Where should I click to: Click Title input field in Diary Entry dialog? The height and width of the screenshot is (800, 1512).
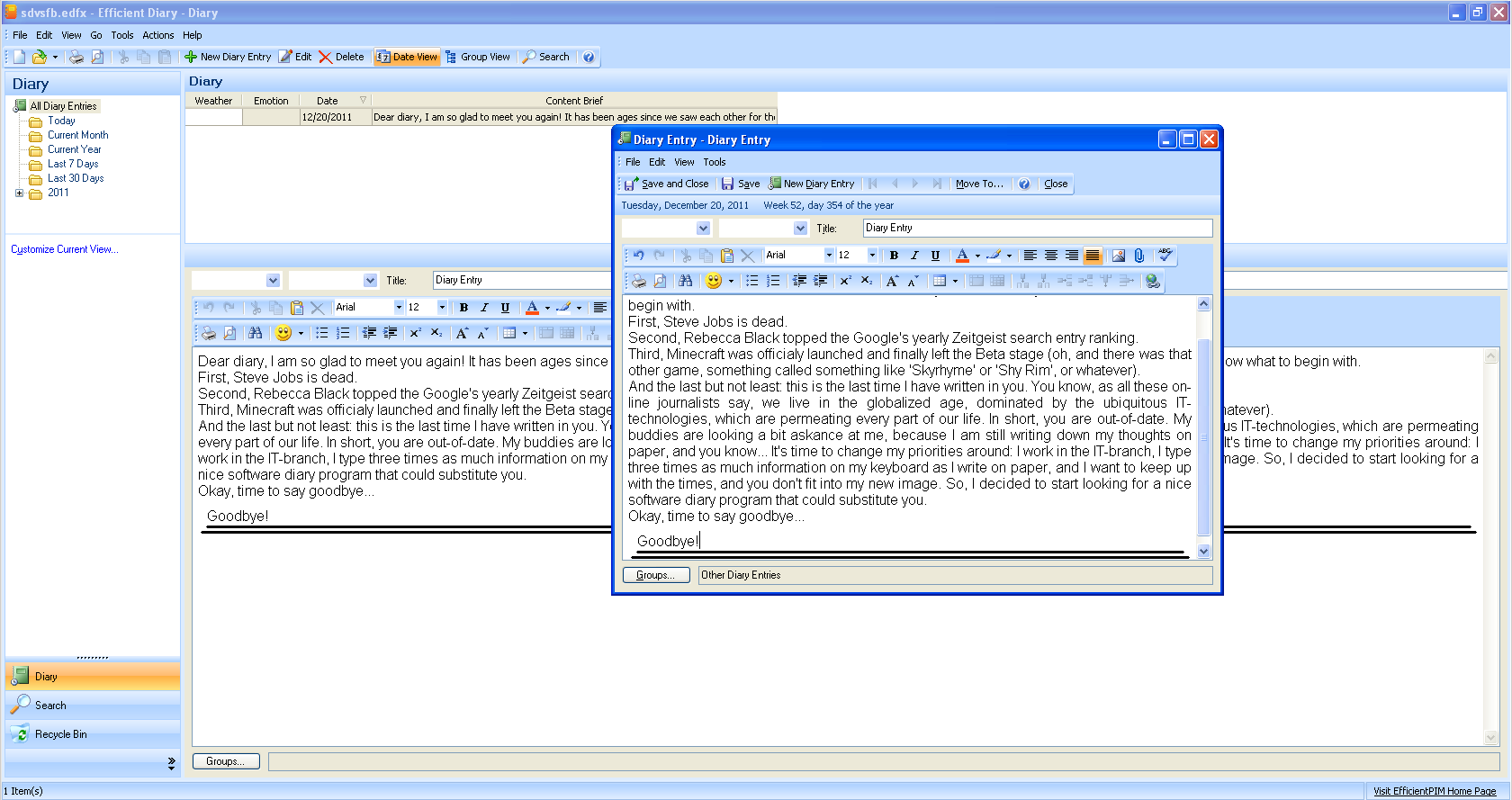[x=1038, y=229]
